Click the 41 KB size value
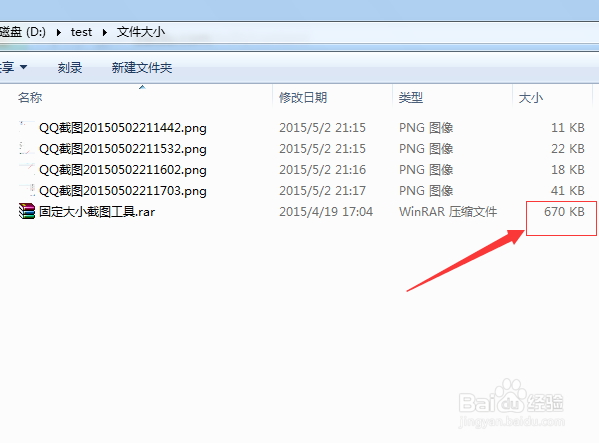 pyautogui.click(x=568, y=190)
